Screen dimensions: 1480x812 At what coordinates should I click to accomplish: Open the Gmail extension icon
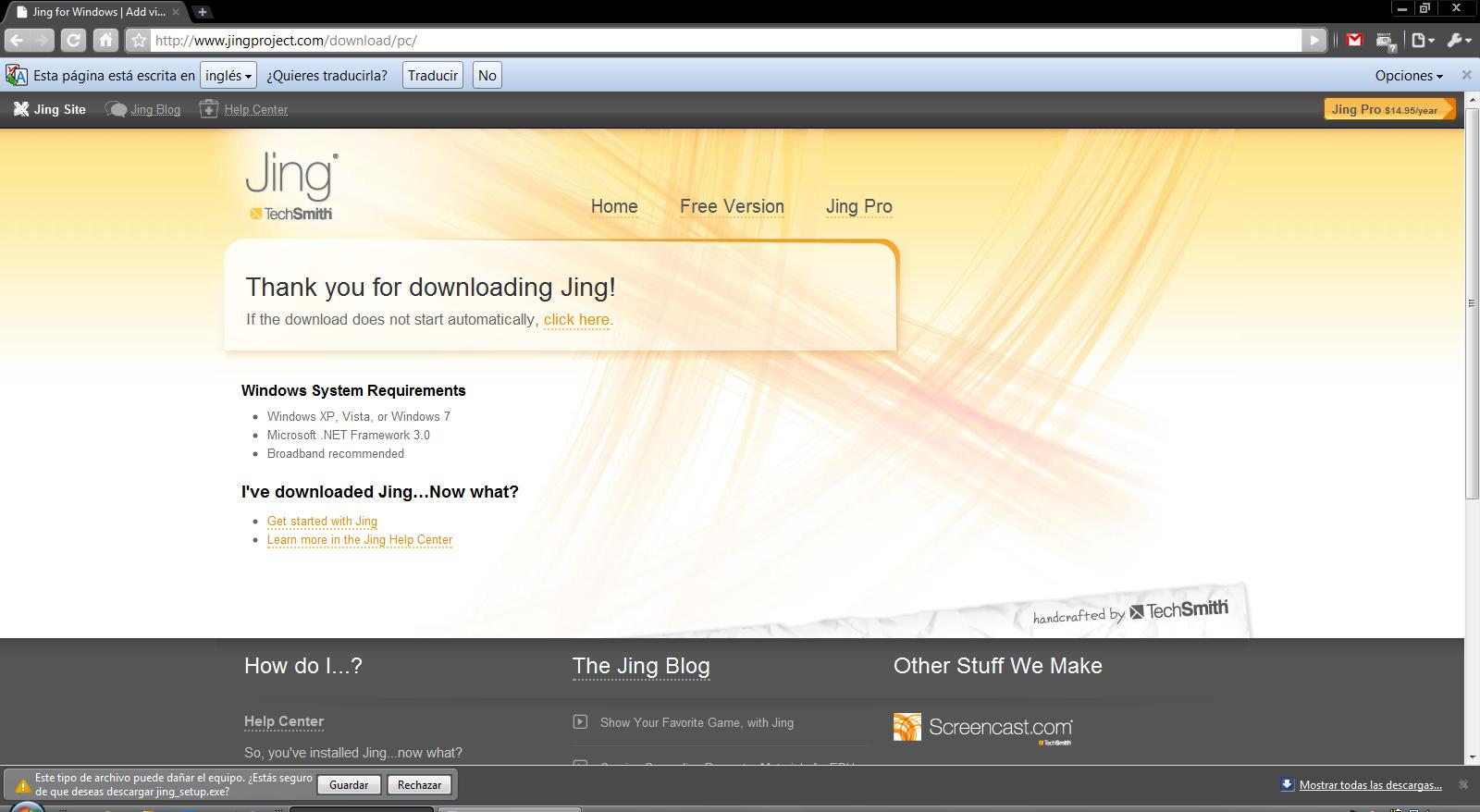[1354, 40]
